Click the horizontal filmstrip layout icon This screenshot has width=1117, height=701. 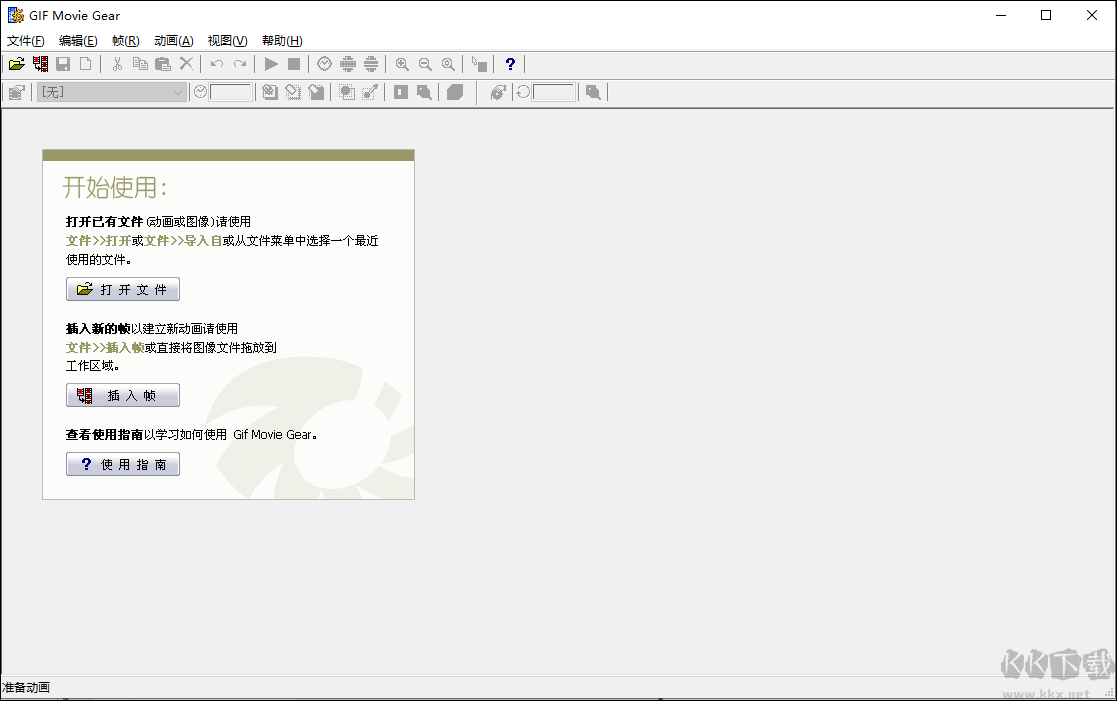pyautogui.click(x=348, y=64)
